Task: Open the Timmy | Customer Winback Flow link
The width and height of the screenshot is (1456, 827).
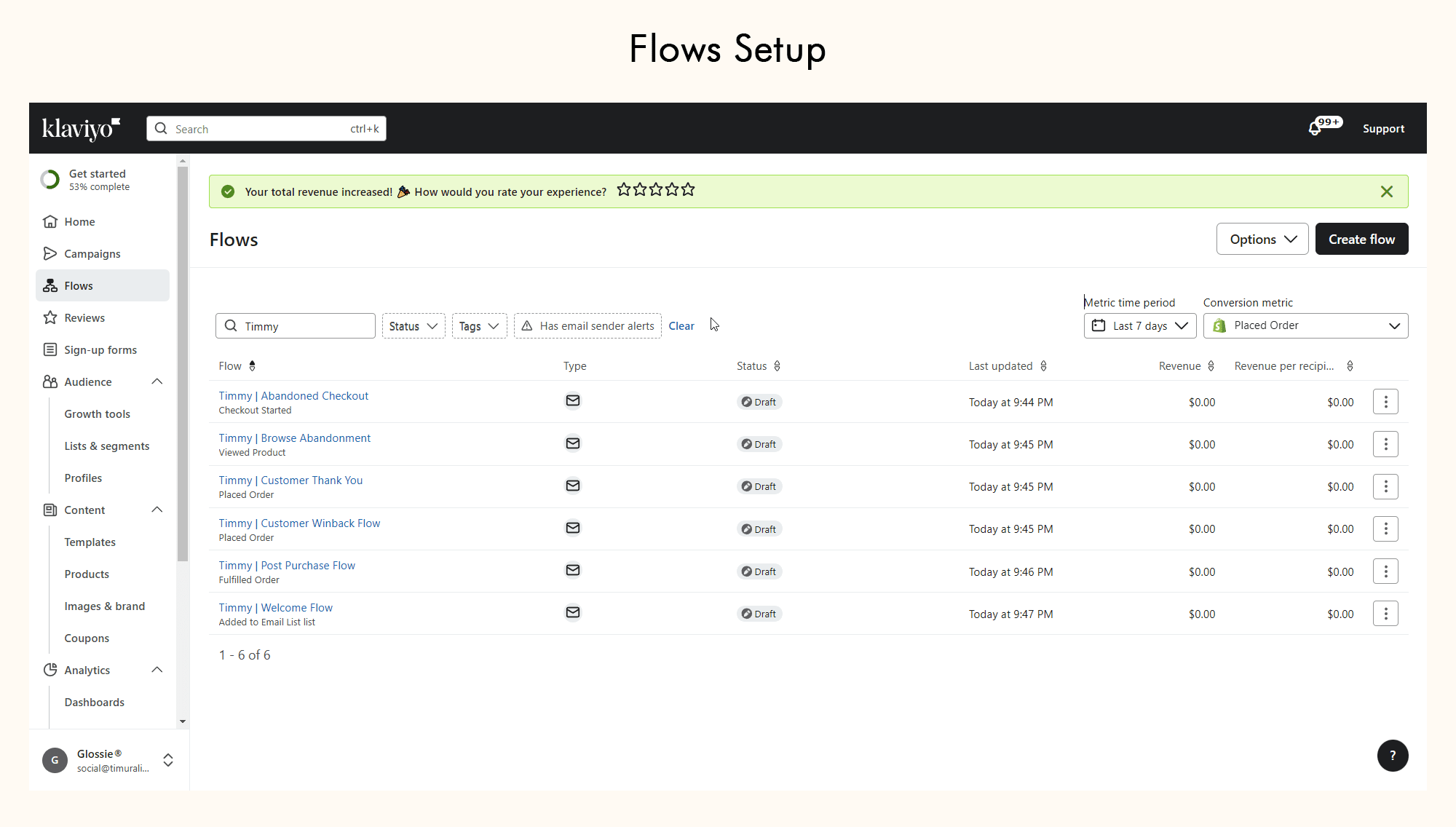Action: [x=299, y=523]
